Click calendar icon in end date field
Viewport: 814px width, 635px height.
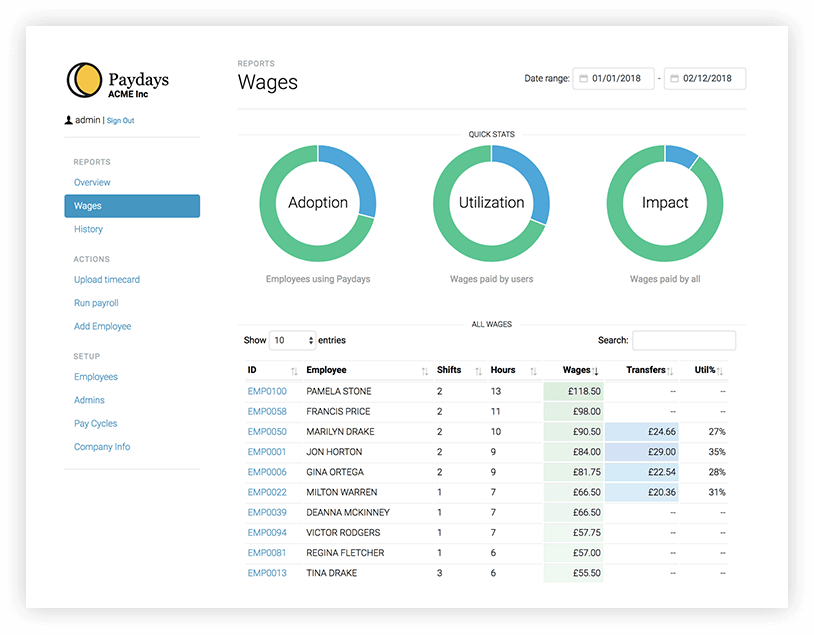[674, 78]
